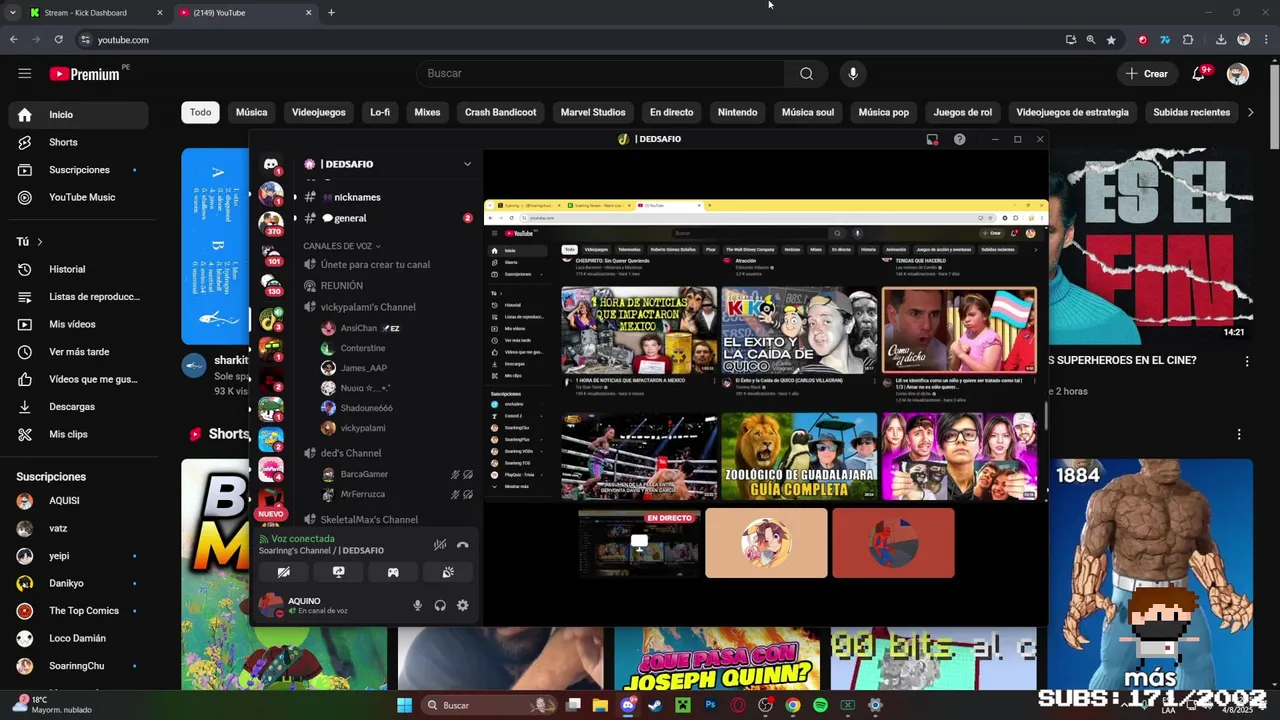Open Discord user settings gear
Screen dimensions: 1280x720
(462, 605)
